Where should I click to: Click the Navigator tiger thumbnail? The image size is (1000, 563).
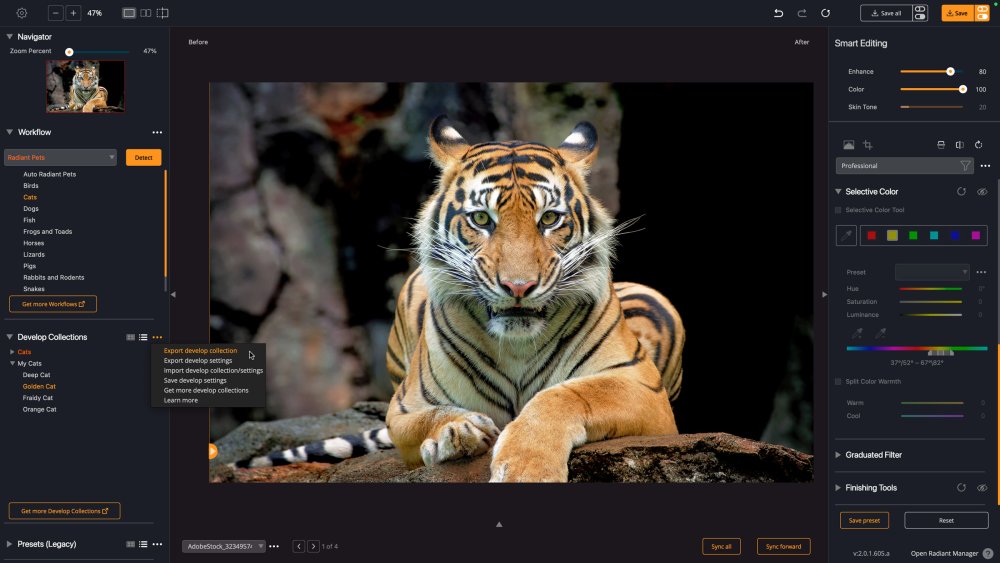tap(85, 86)
